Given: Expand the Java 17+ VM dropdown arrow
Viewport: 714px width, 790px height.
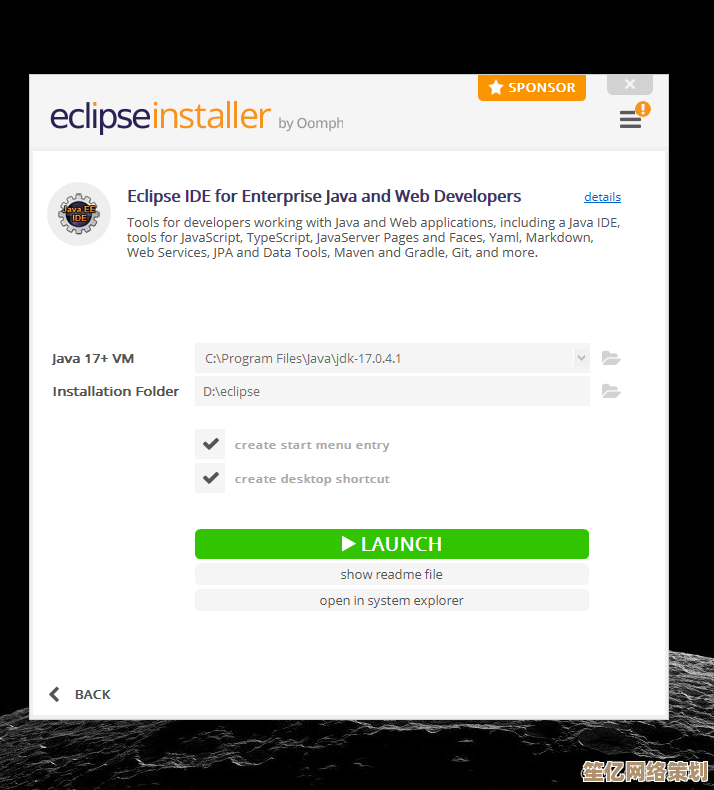Looking at the screenshot, I should click(581, 358).
